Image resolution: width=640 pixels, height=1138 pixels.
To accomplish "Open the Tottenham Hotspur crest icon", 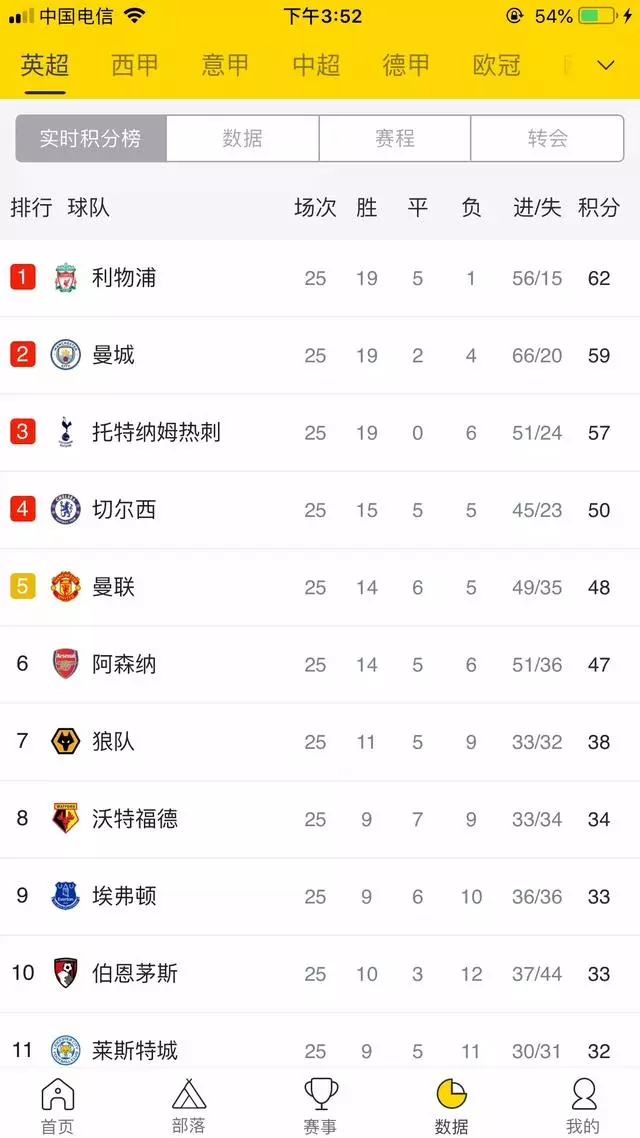I will click(x=65, y=433).
